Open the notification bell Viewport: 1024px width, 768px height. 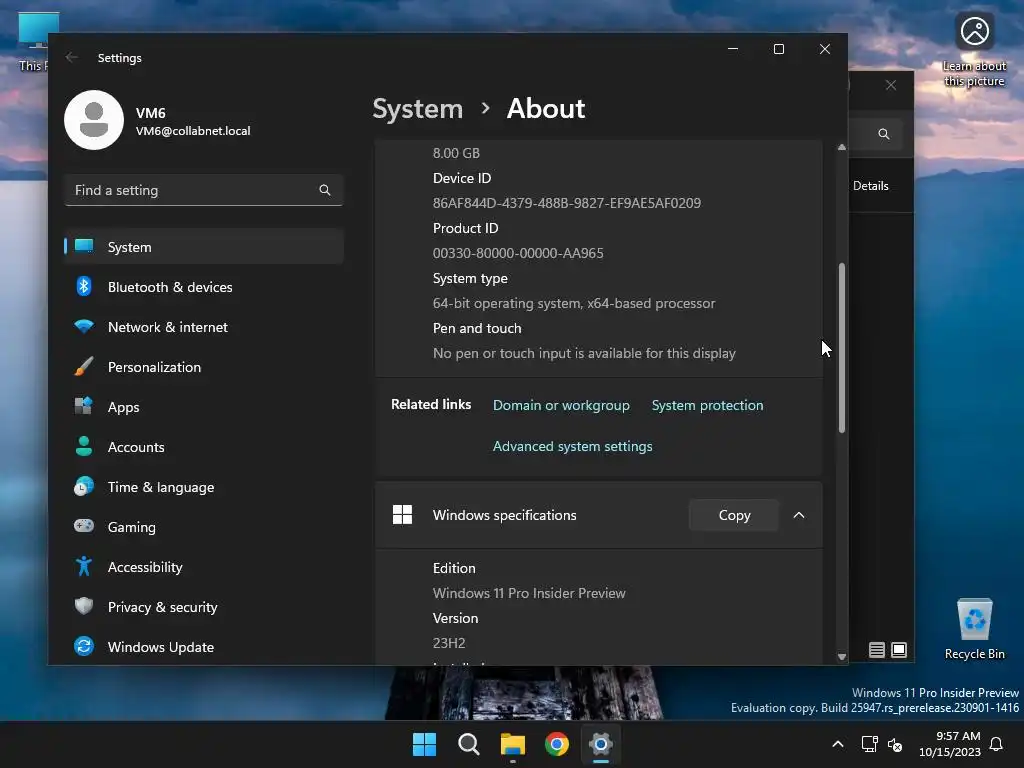[996, 744]
